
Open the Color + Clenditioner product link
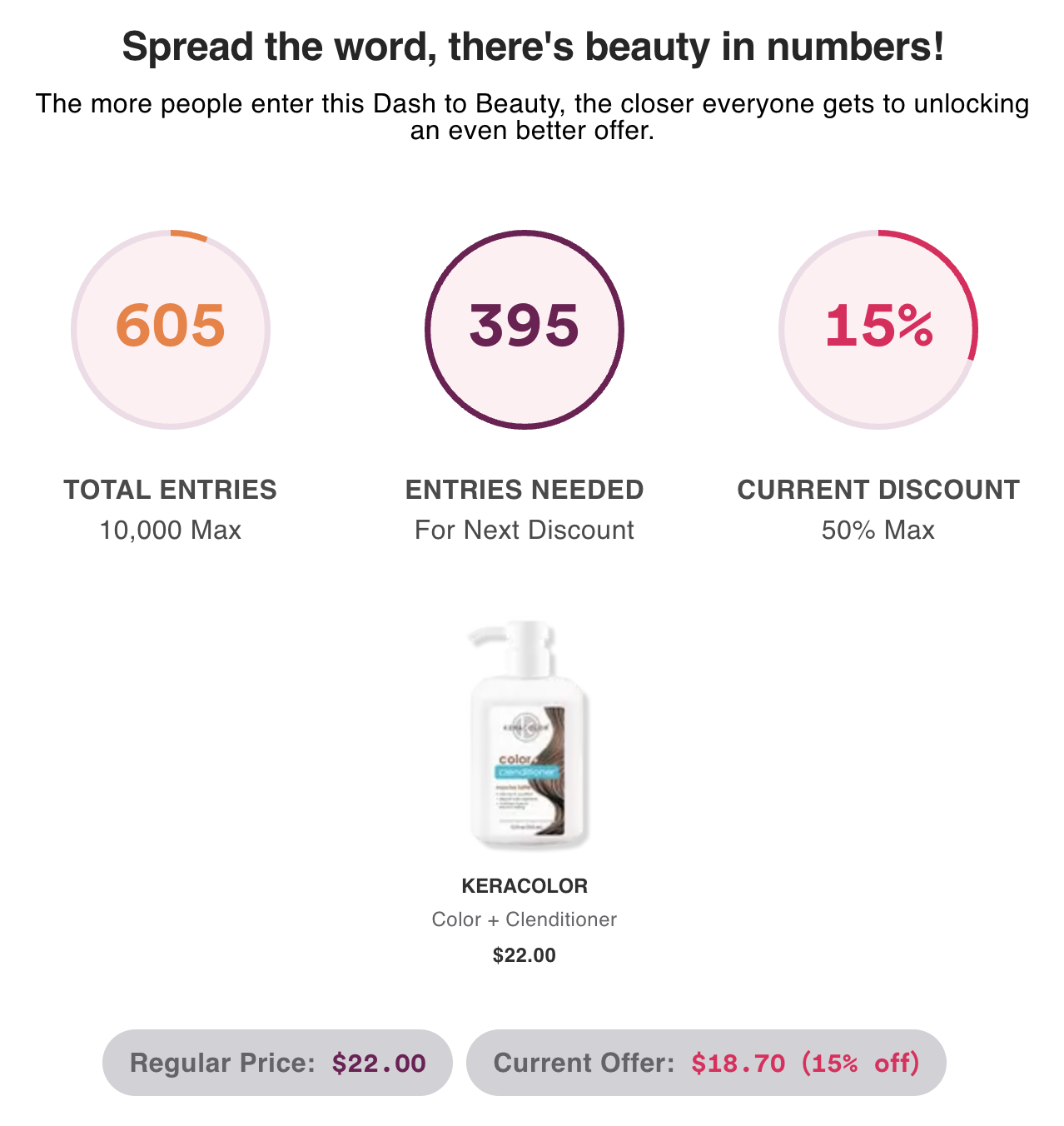(x=525, y=919)
